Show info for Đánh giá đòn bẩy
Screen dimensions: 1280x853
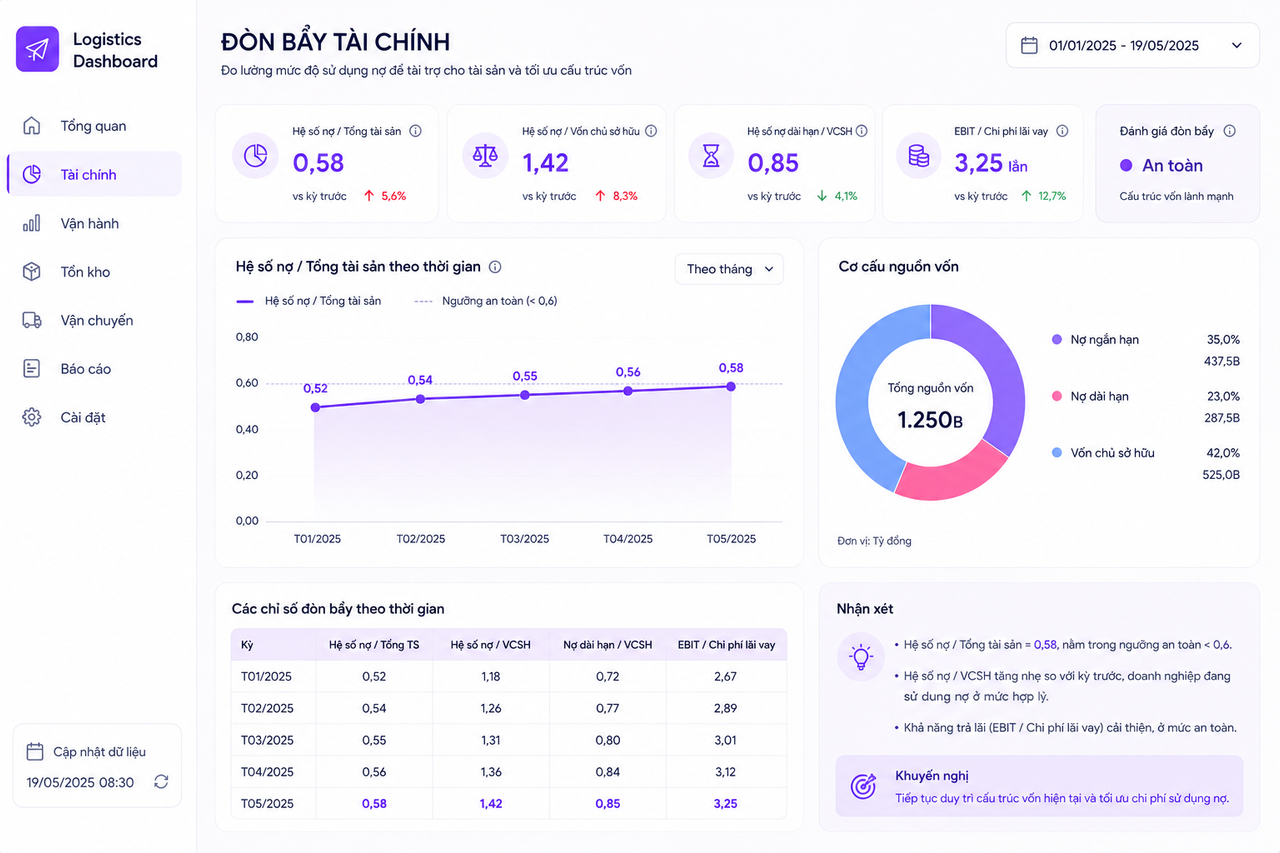pyautogui.click(x=1230, y=131)
